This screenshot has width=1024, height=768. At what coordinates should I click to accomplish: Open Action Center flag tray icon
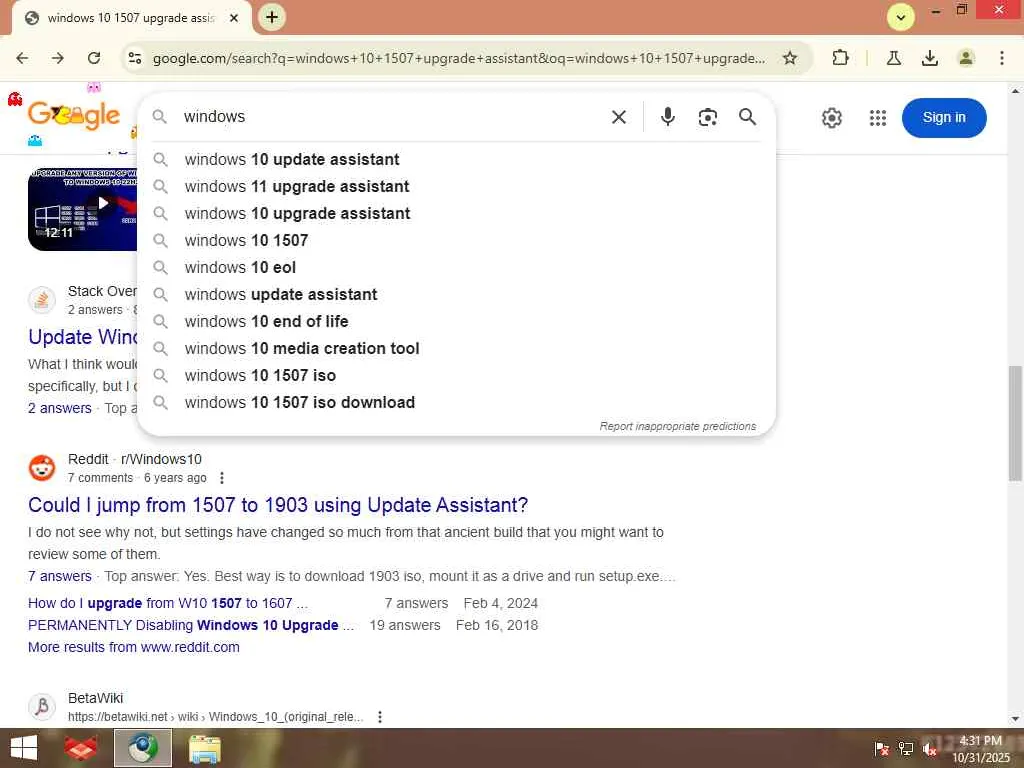click(881, 749)
